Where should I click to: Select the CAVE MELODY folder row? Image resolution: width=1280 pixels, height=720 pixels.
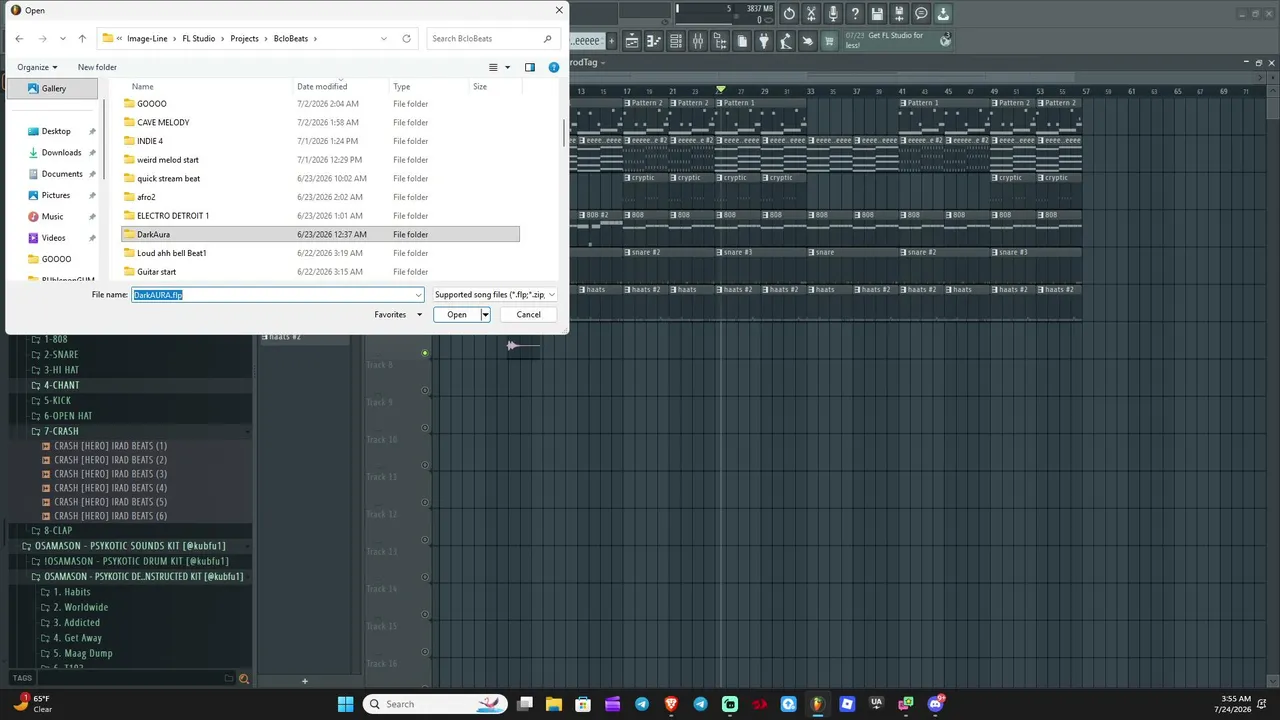point(320,122)
